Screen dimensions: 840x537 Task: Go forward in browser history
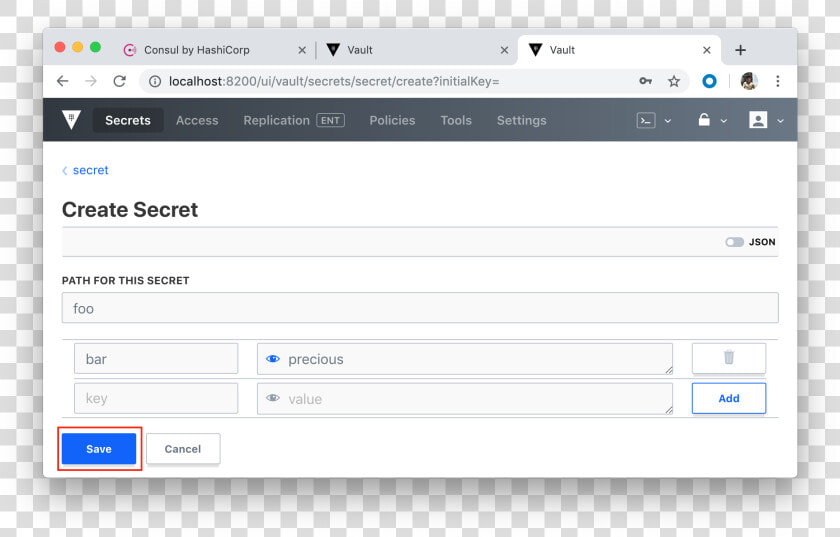coord(91,81)
